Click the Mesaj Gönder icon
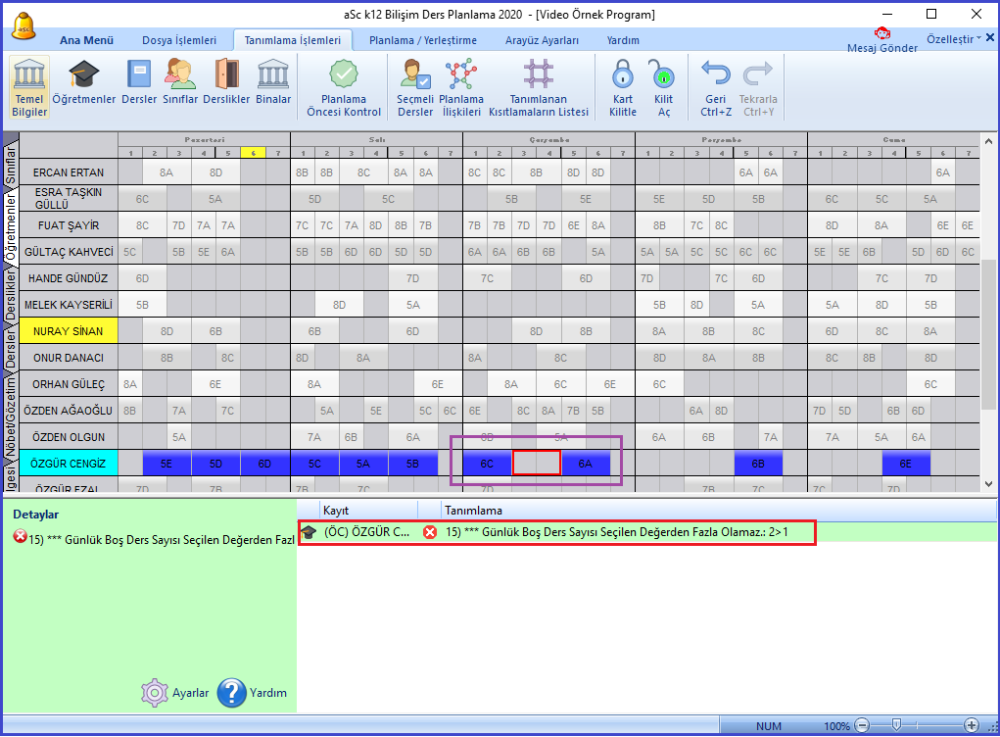Screen dimensions: 1000x737 881,38
